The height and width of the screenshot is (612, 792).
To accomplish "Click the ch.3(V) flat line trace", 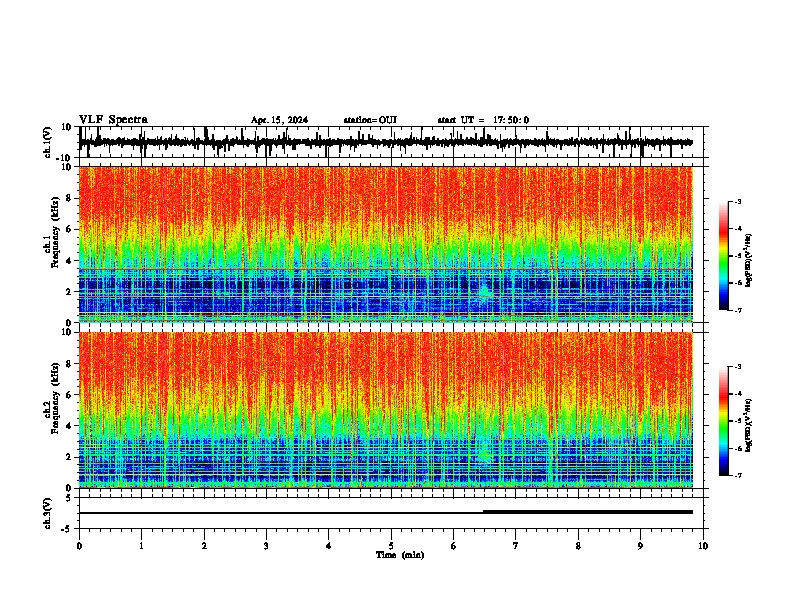I will point(386,513).
